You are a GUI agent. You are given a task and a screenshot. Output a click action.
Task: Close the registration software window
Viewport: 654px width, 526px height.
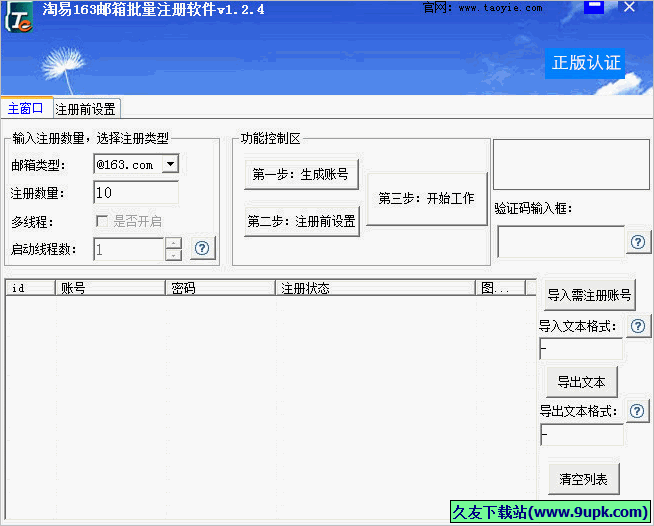click(629, 7)
